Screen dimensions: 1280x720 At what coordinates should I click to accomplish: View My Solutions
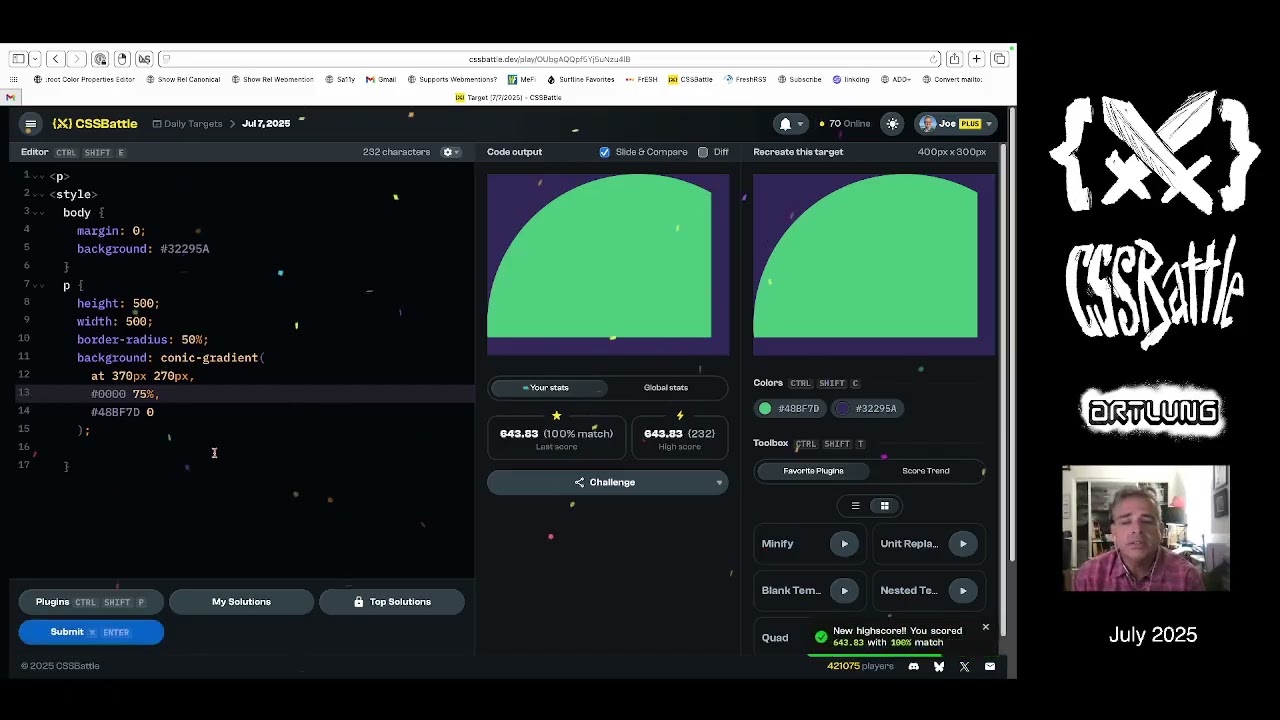point(241,602)
